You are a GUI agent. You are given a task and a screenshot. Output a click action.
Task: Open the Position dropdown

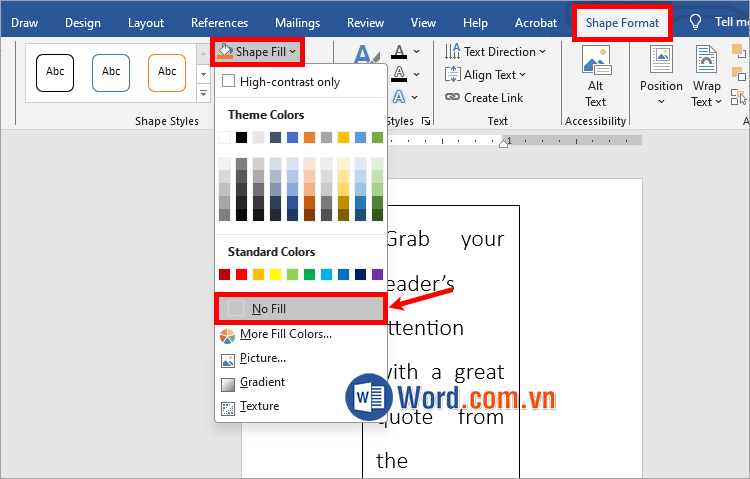pos(661,78)
